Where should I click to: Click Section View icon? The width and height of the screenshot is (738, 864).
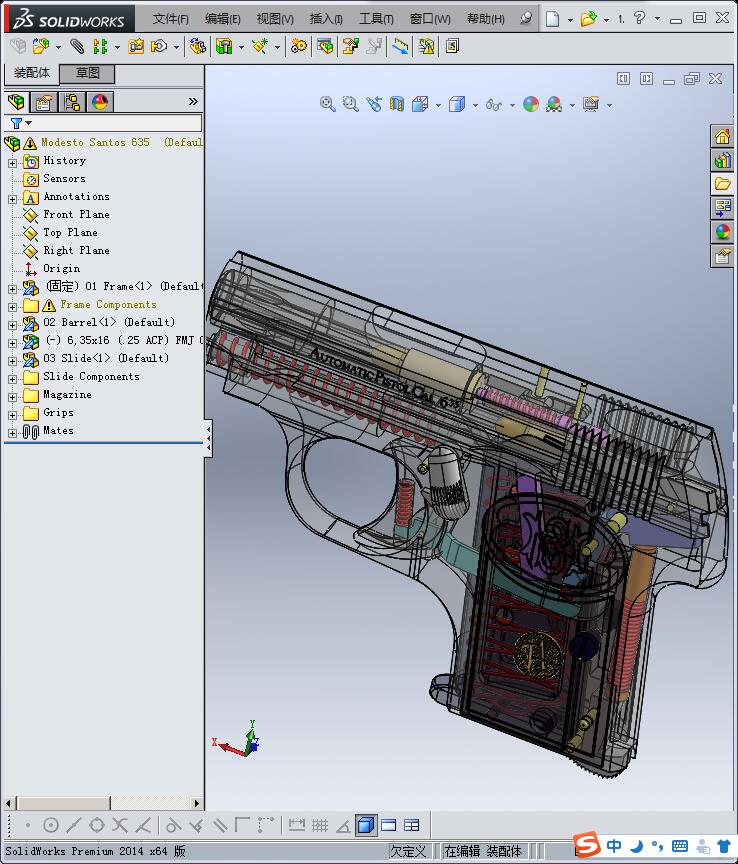pyautogui.click(x=397, y=104)
